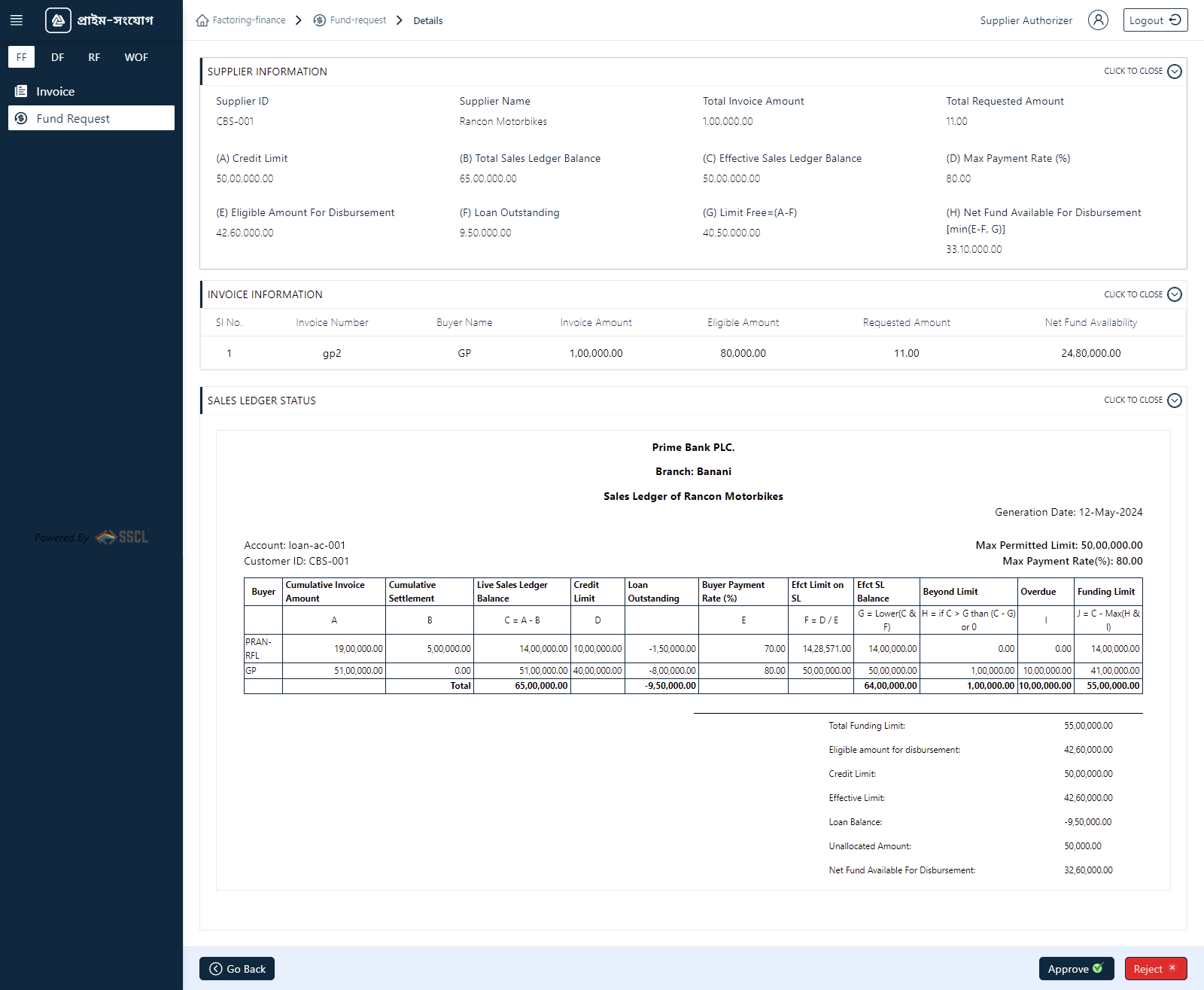Click Limit Free value 40,50,000.00

click(x=731, y=233)
